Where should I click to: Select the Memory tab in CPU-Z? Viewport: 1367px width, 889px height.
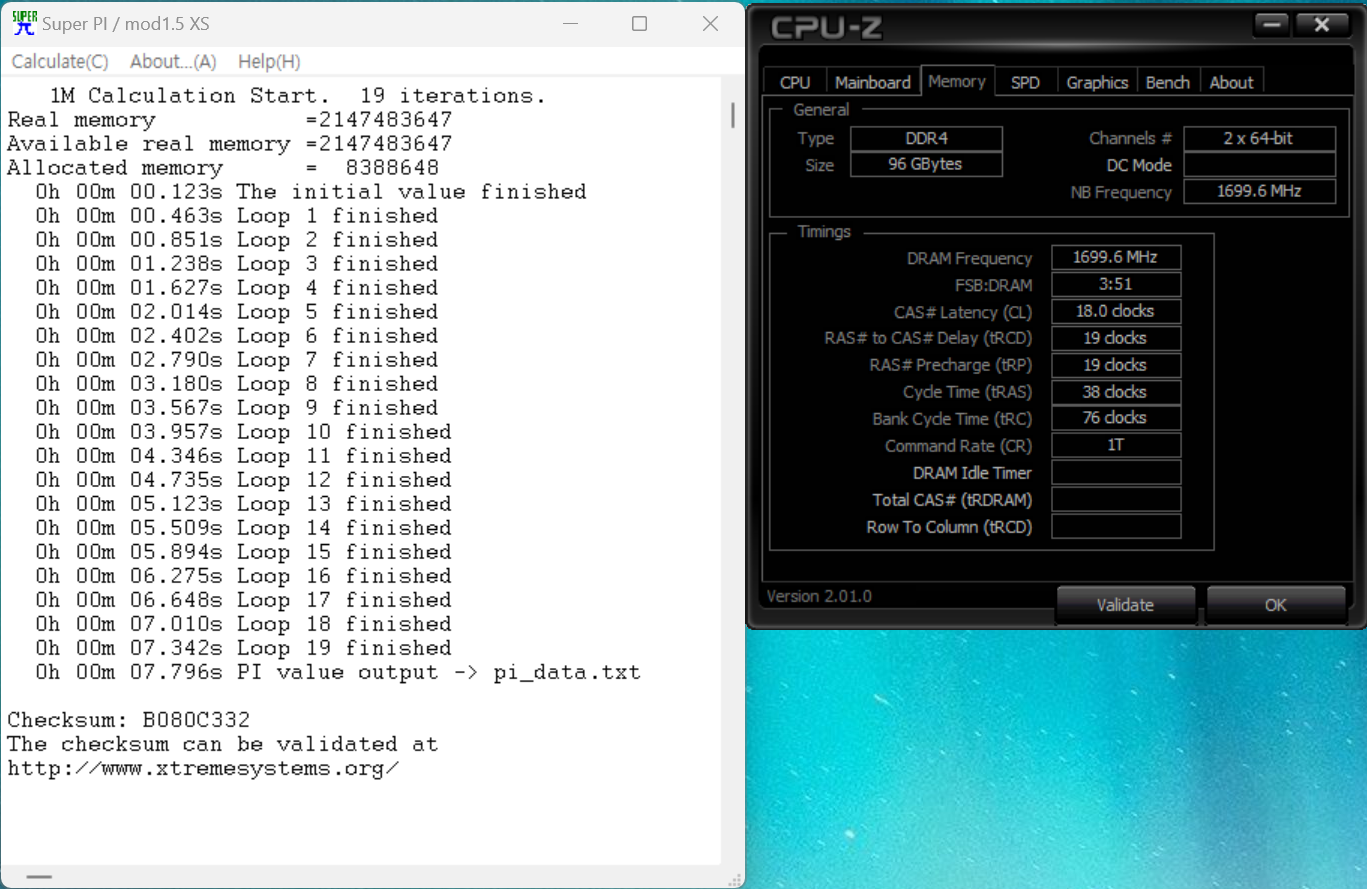[x=957, y=81]
